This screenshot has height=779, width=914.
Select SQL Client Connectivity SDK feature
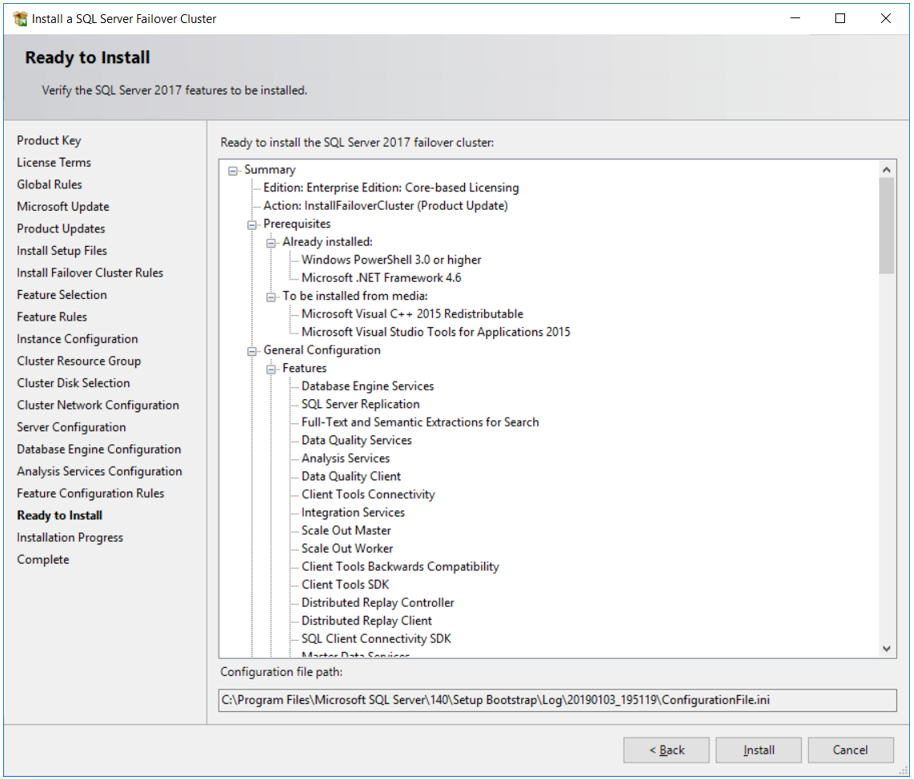click(x=377, y=639)
